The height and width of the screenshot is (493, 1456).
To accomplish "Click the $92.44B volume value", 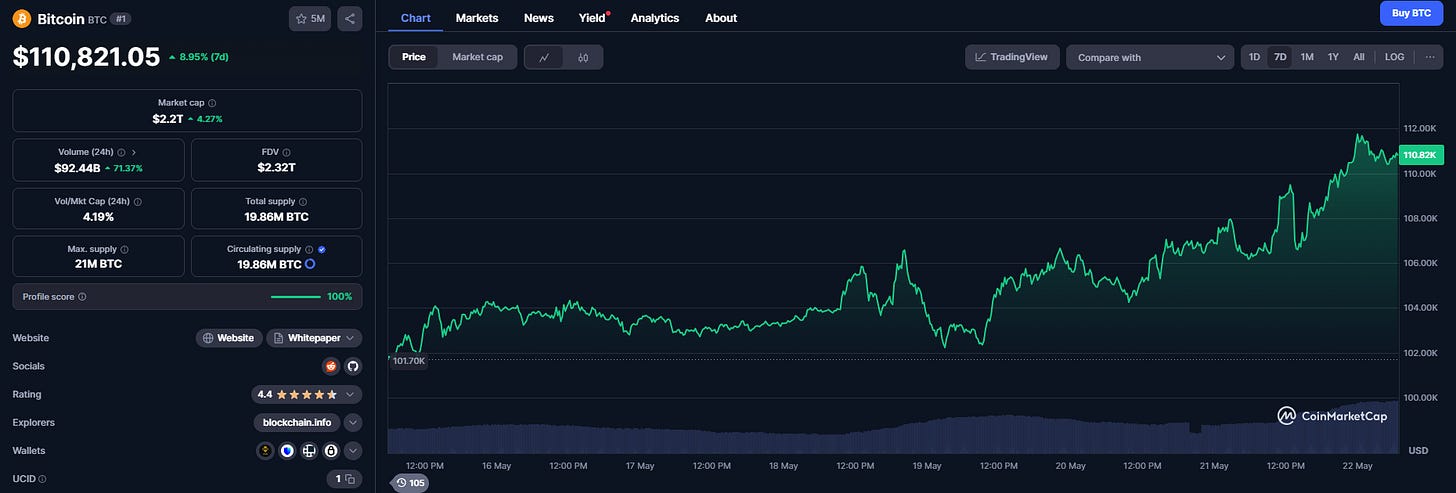I will pos(77,168).
